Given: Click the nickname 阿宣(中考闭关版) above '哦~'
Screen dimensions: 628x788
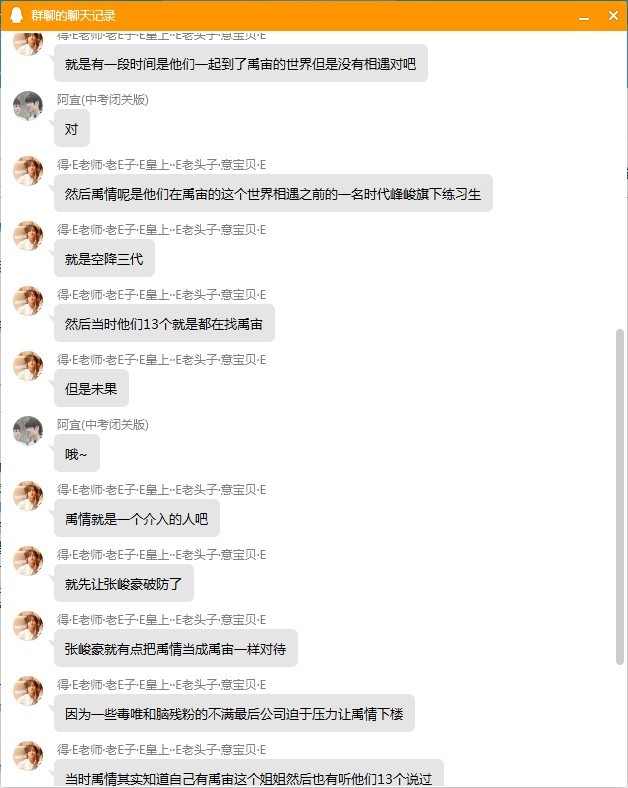Looking at the screenshot, I should coord(102,425).
